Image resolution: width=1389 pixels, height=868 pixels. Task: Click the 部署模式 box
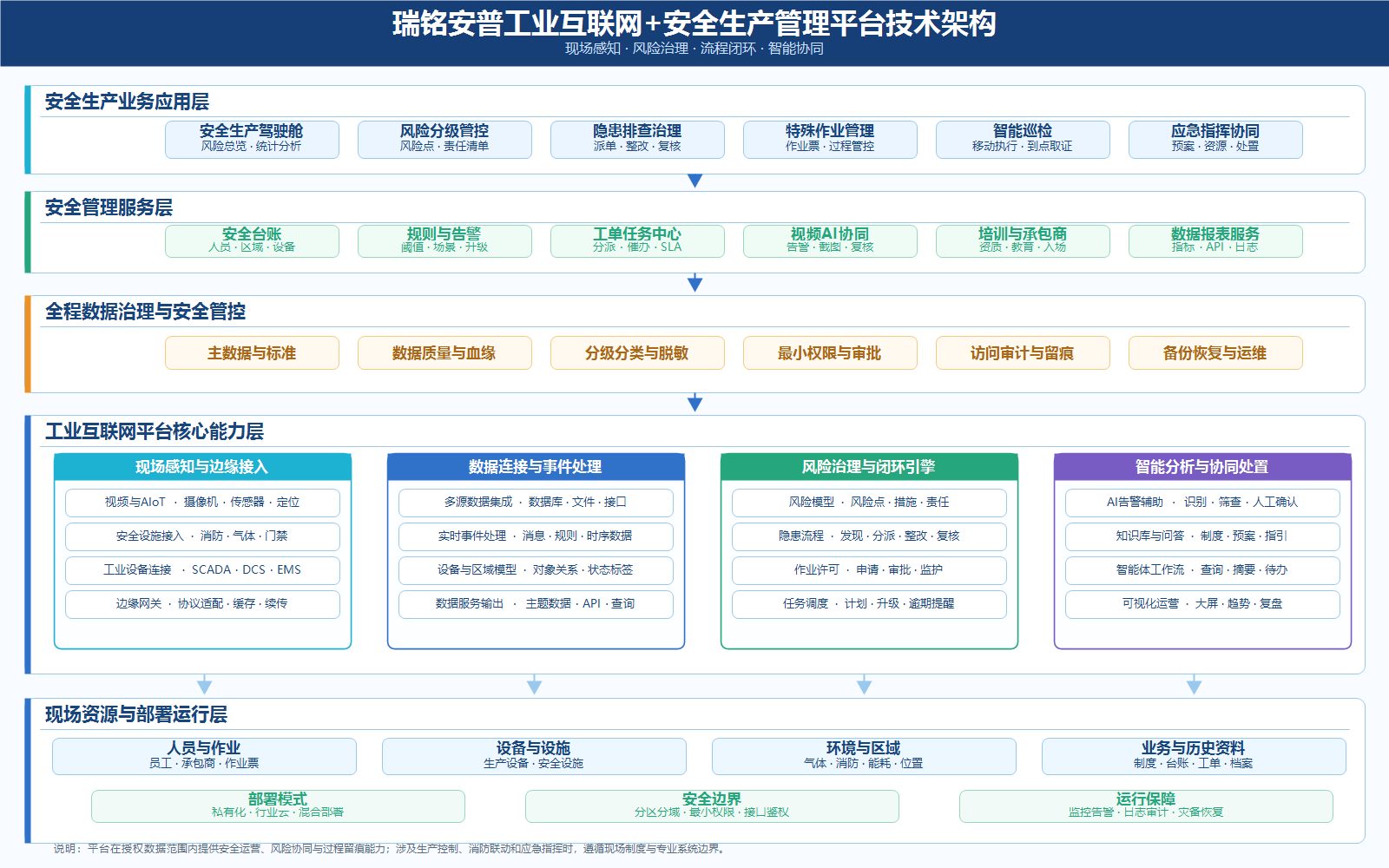tap(278, 806)
